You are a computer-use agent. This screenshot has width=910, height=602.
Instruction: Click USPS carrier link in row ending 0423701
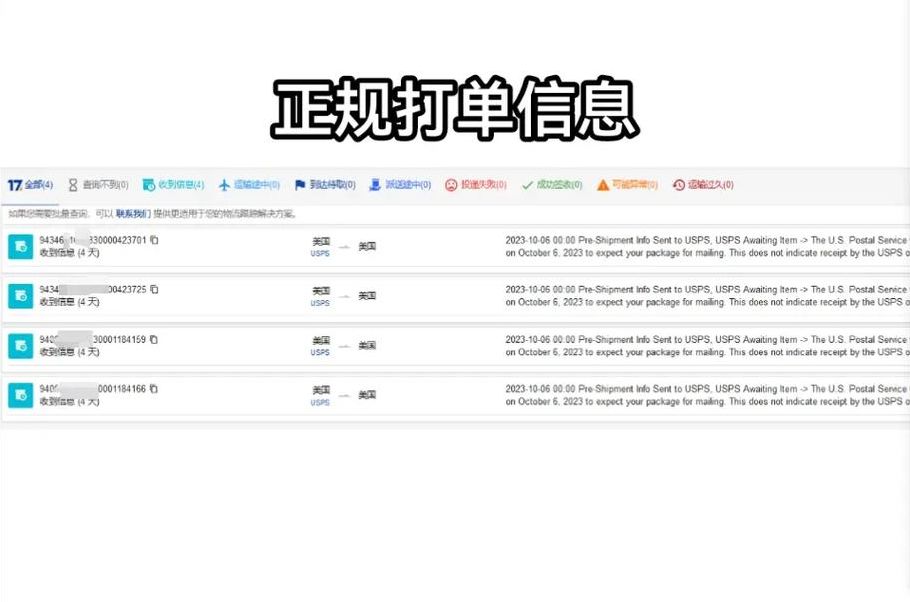320,254
